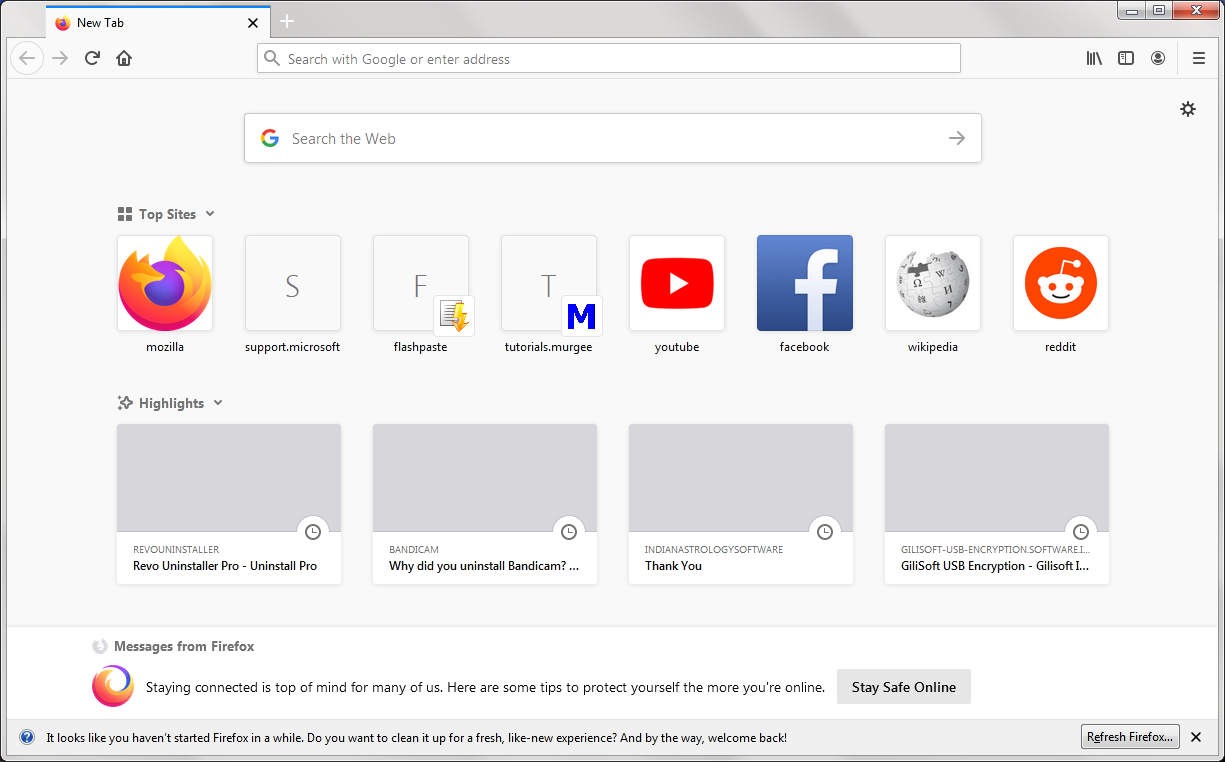1225x762 pixels.
Task: Click the magnifier icon in address bar
Action: point(271,58)
